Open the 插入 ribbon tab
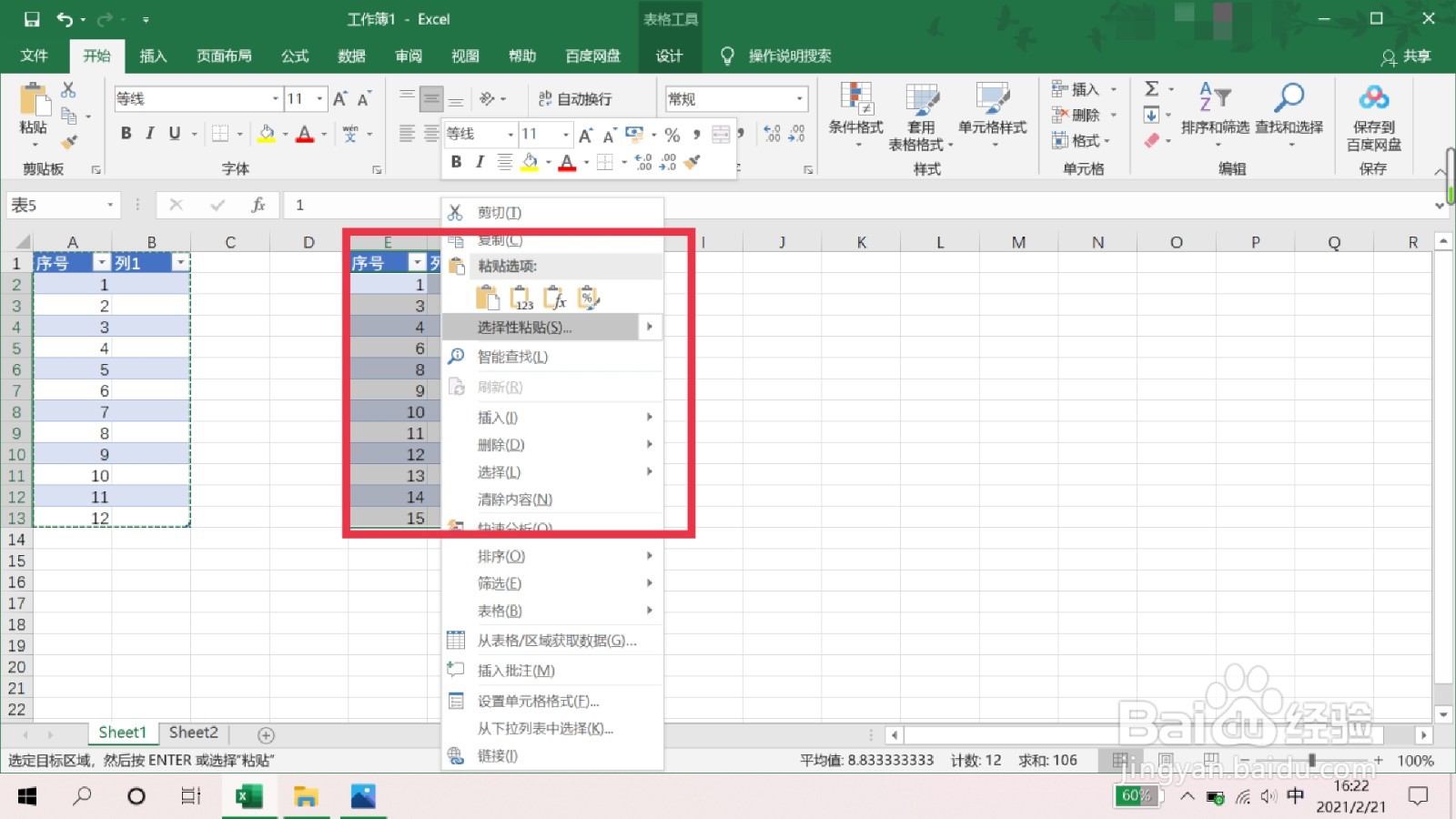 pyautogui.click(x=153, y=56)
